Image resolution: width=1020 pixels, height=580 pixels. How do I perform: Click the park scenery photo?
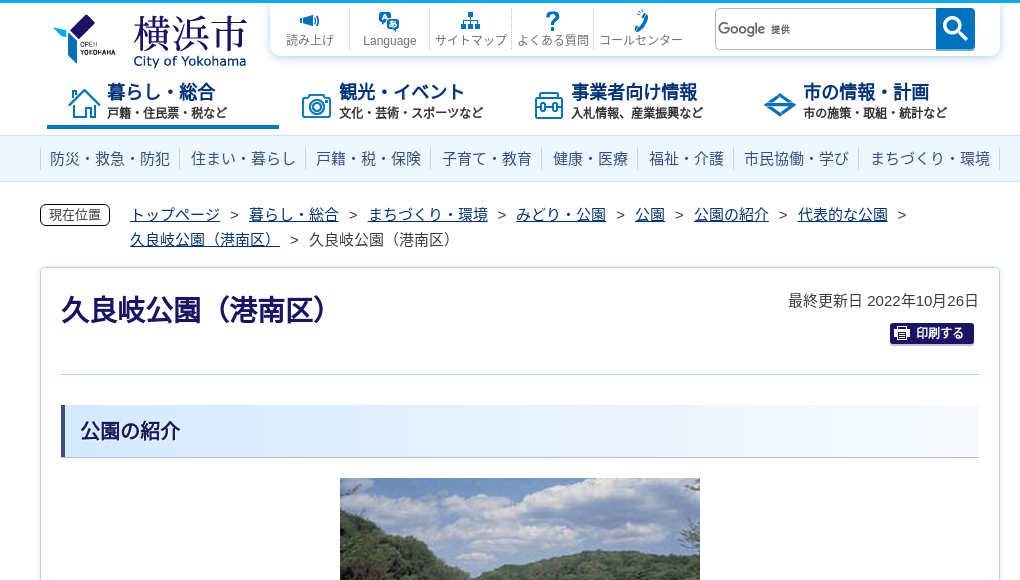point(520,528)
